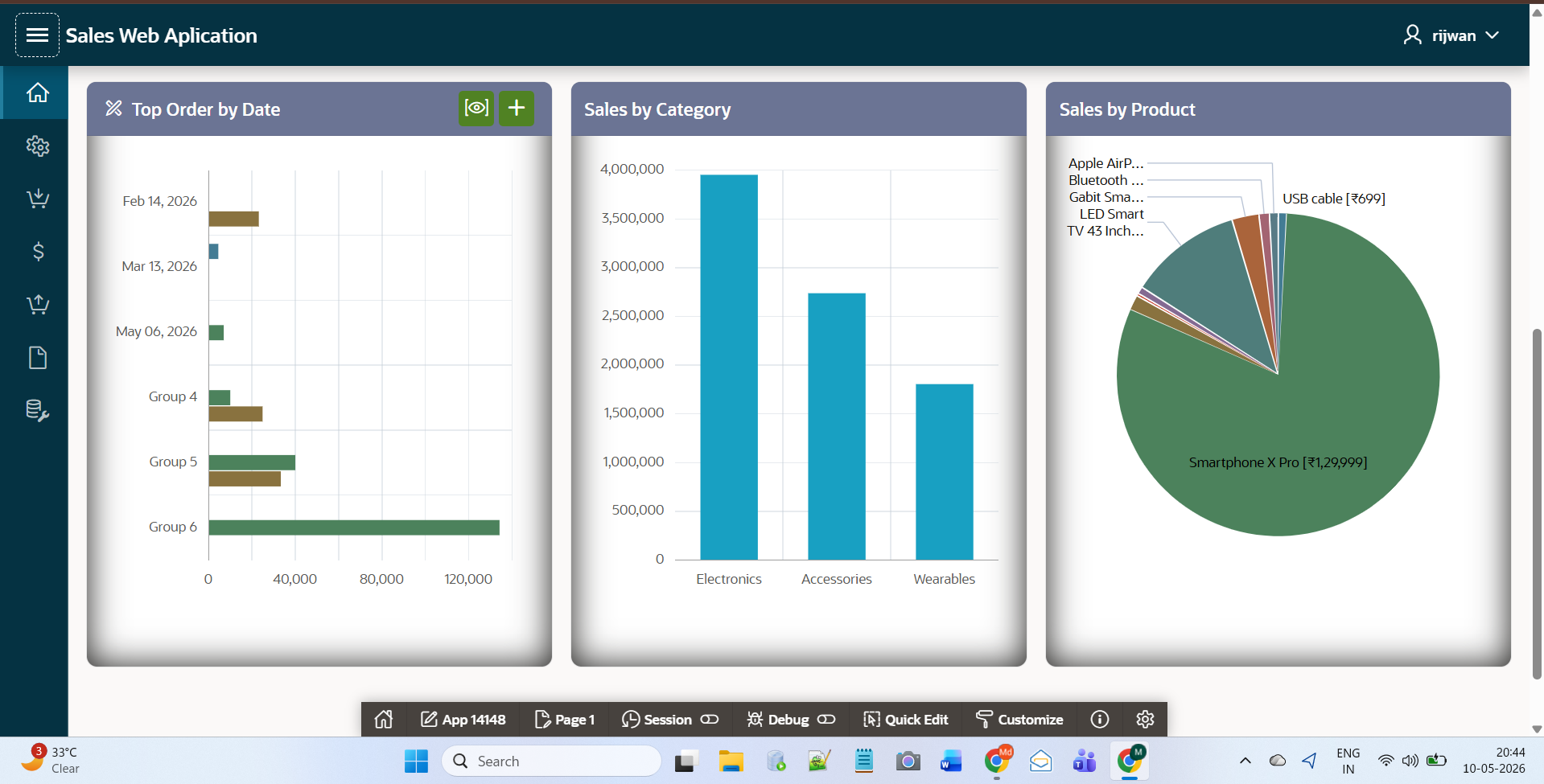Screen dimensions: 1544x784
Task: Click the user profile icon
Action: (1412, 35)
